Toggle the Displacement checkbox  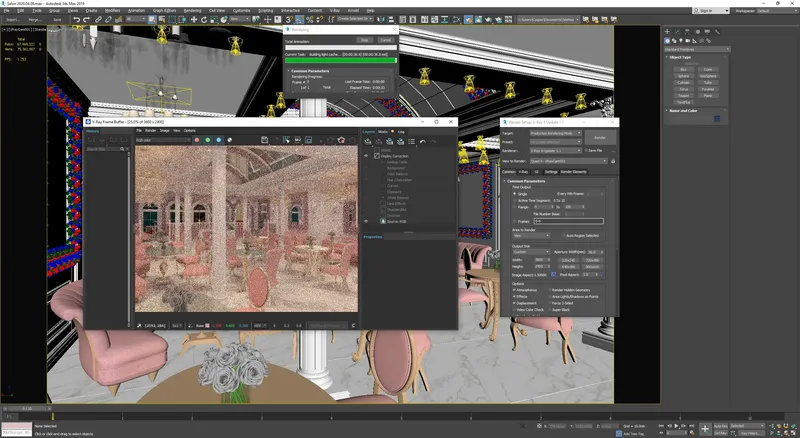[514, 303]
